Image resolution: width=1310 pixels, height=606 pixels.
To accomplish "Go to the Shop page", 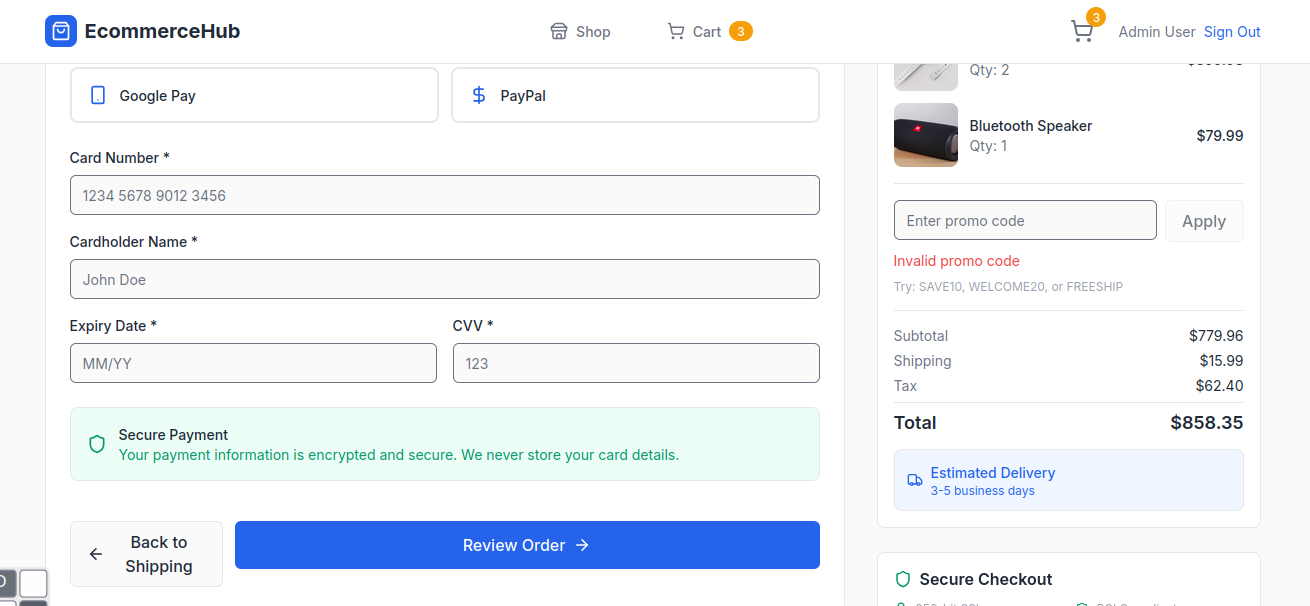I will [x=581, y=32].
